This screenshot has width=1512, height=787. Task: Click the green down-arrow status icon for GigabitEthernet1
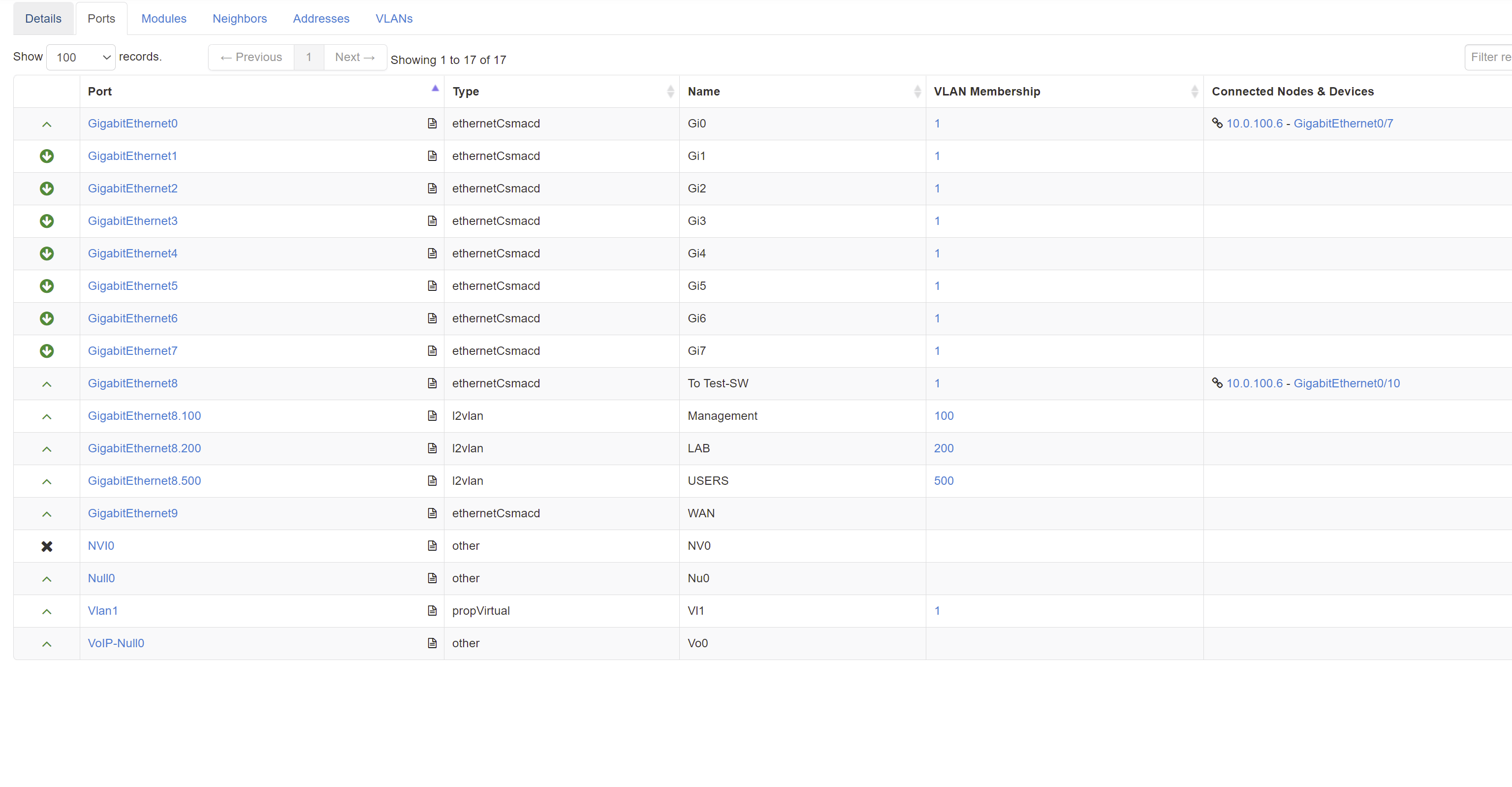[47, 156]
